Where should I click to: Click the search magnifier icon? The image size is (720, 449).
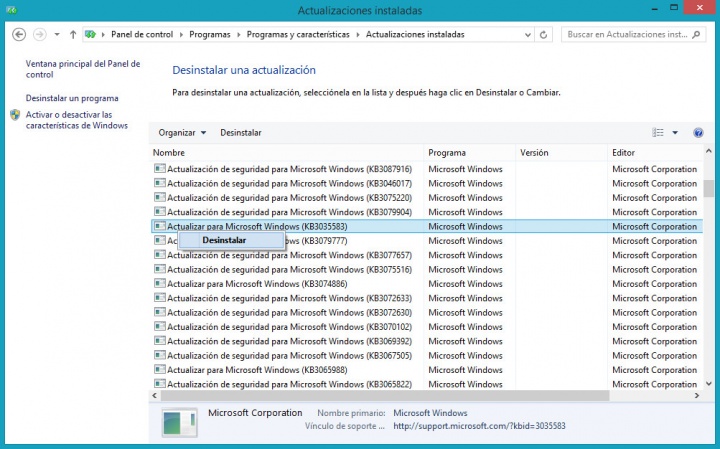coord(696,34)
